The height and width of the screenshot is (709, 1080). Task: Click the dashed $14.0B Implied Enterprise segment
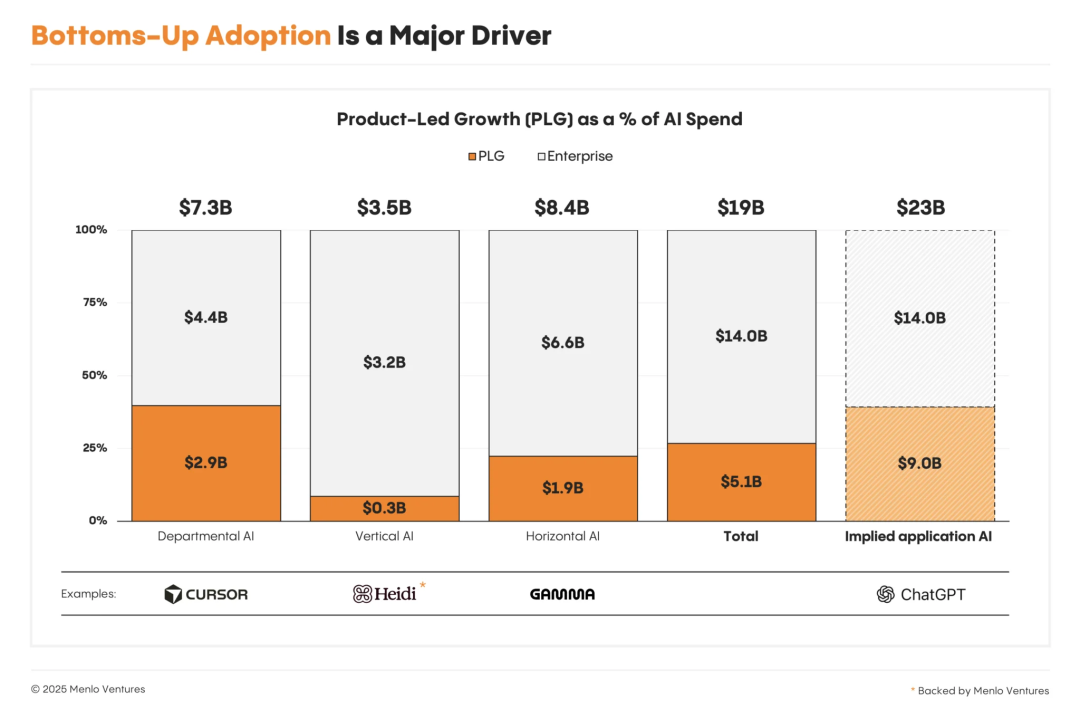pos(920,318)
